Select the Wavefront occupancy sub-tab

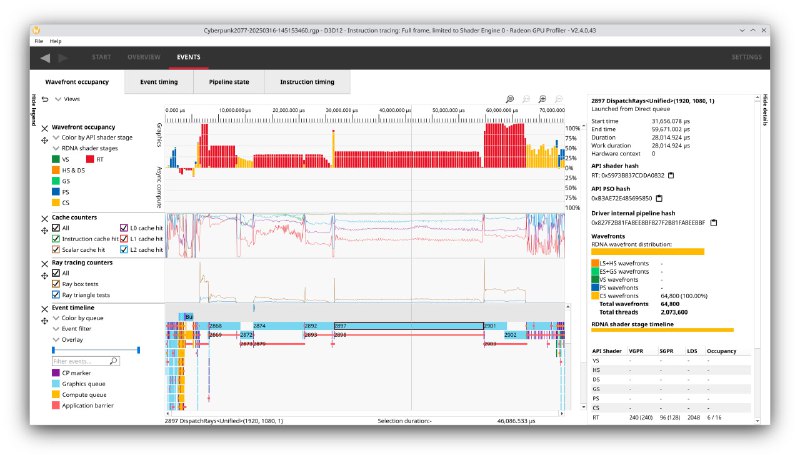pos(77,82)
